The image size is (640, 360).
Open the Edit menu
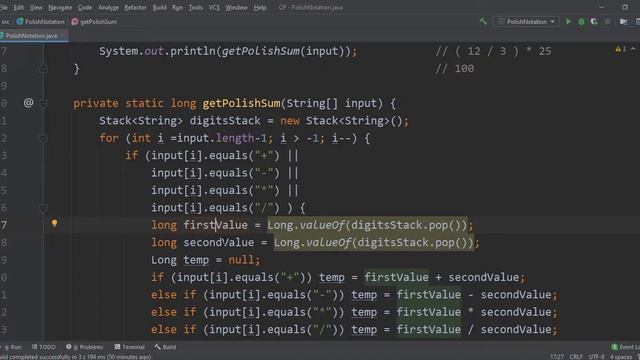pyautogui.click(x=18, y=7)
